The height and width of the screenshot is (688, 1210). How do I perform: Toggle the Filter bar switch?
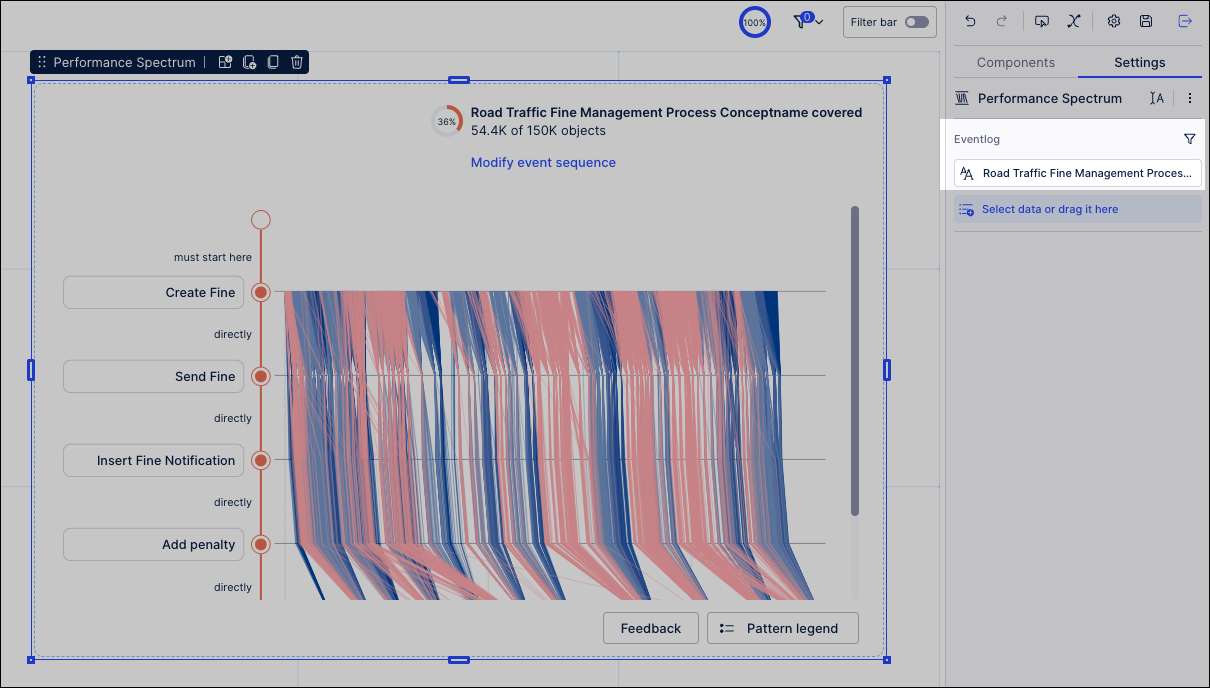point(916,22)
